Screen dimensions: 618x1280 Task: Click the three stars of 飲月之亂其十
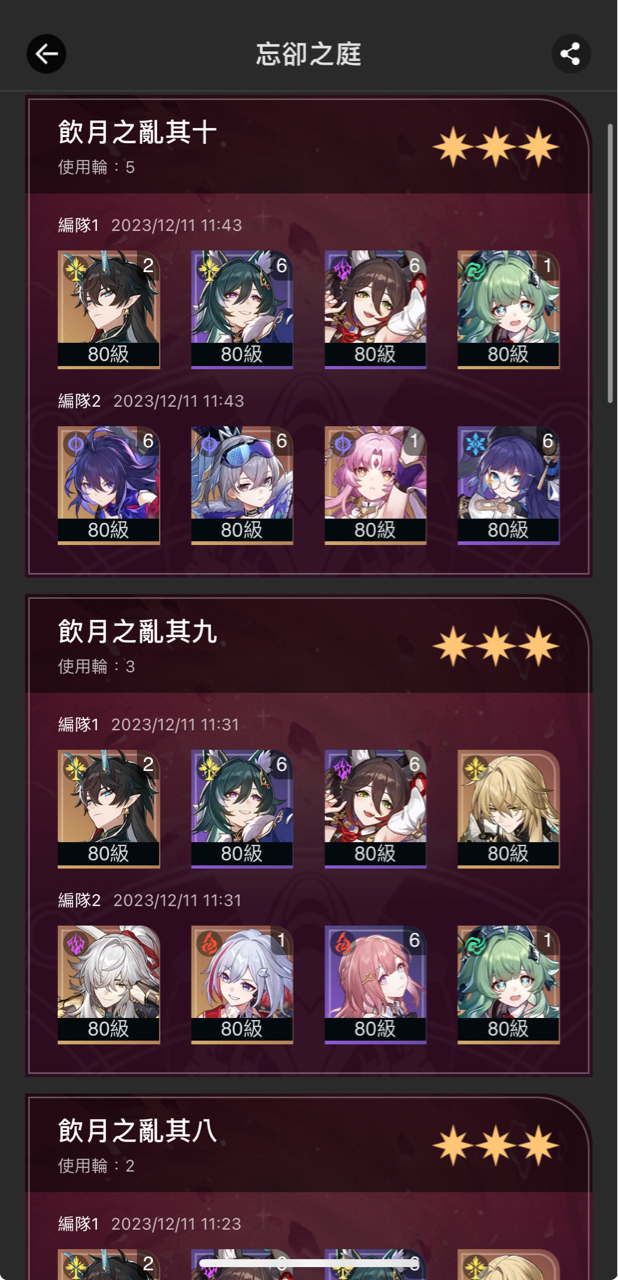(496, 147)
